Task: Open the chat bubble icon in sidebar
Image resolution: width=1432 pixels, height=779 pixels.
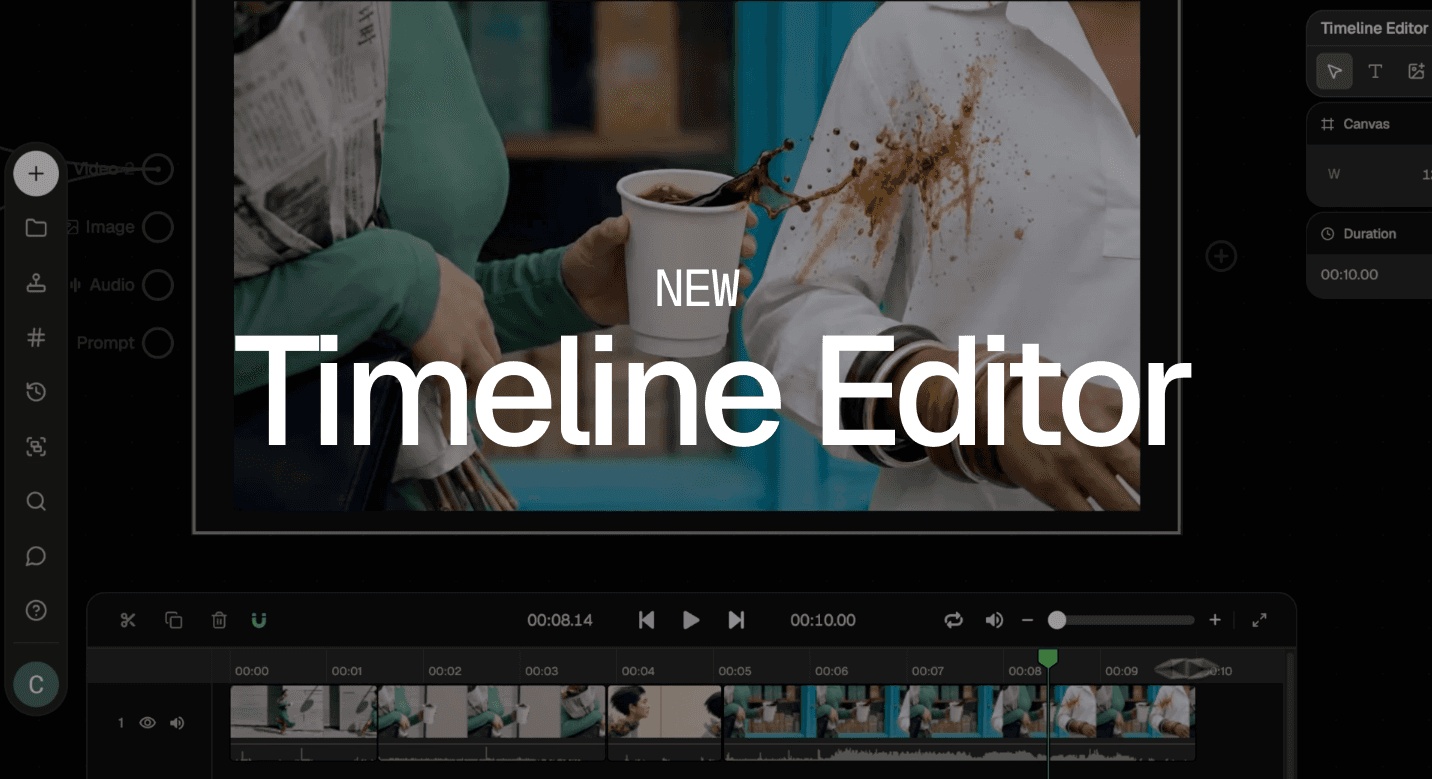Action: [36, 556]
